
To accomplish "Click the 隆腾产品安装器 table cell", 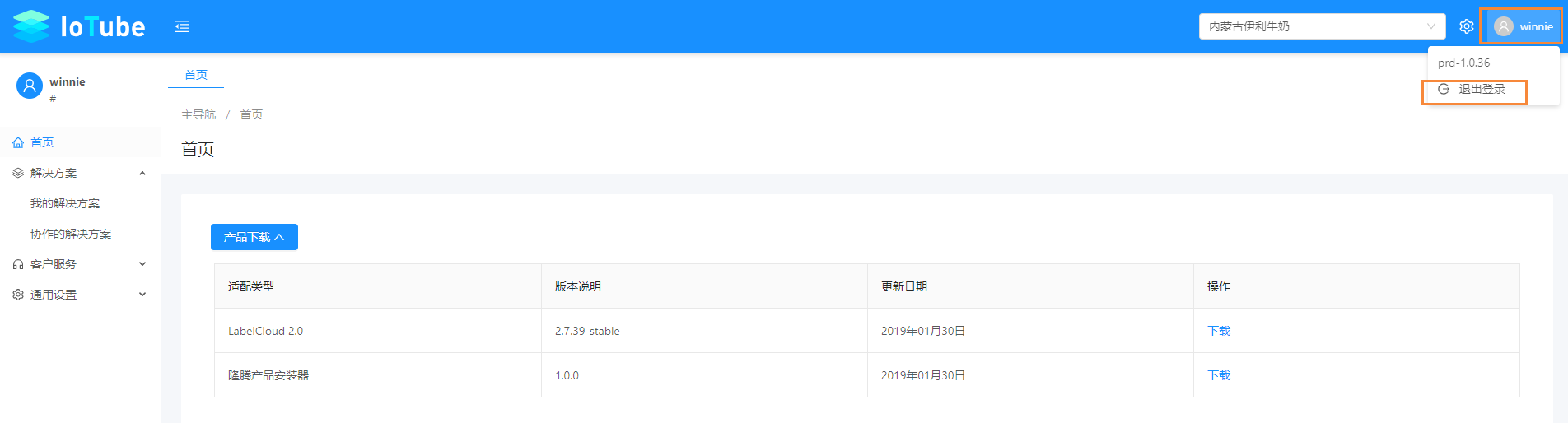I will click(378, 375).
